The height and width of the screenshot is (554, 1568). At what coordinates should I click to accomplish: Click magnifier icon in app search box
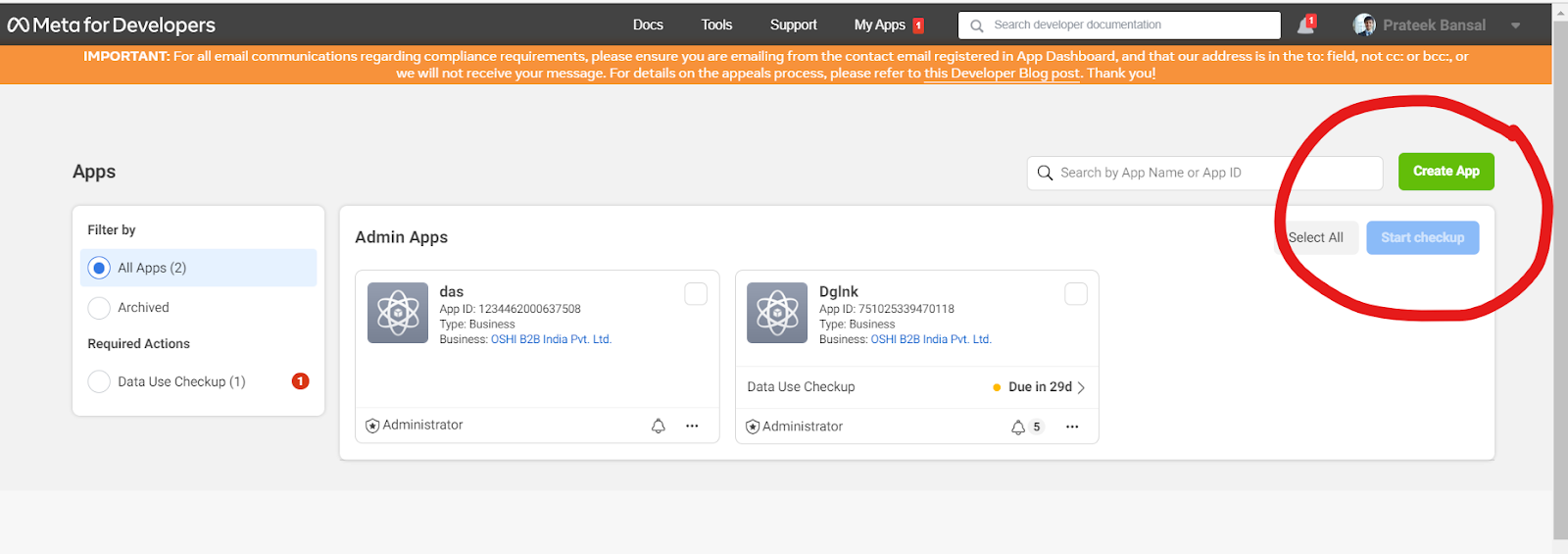pos(1046,173)
